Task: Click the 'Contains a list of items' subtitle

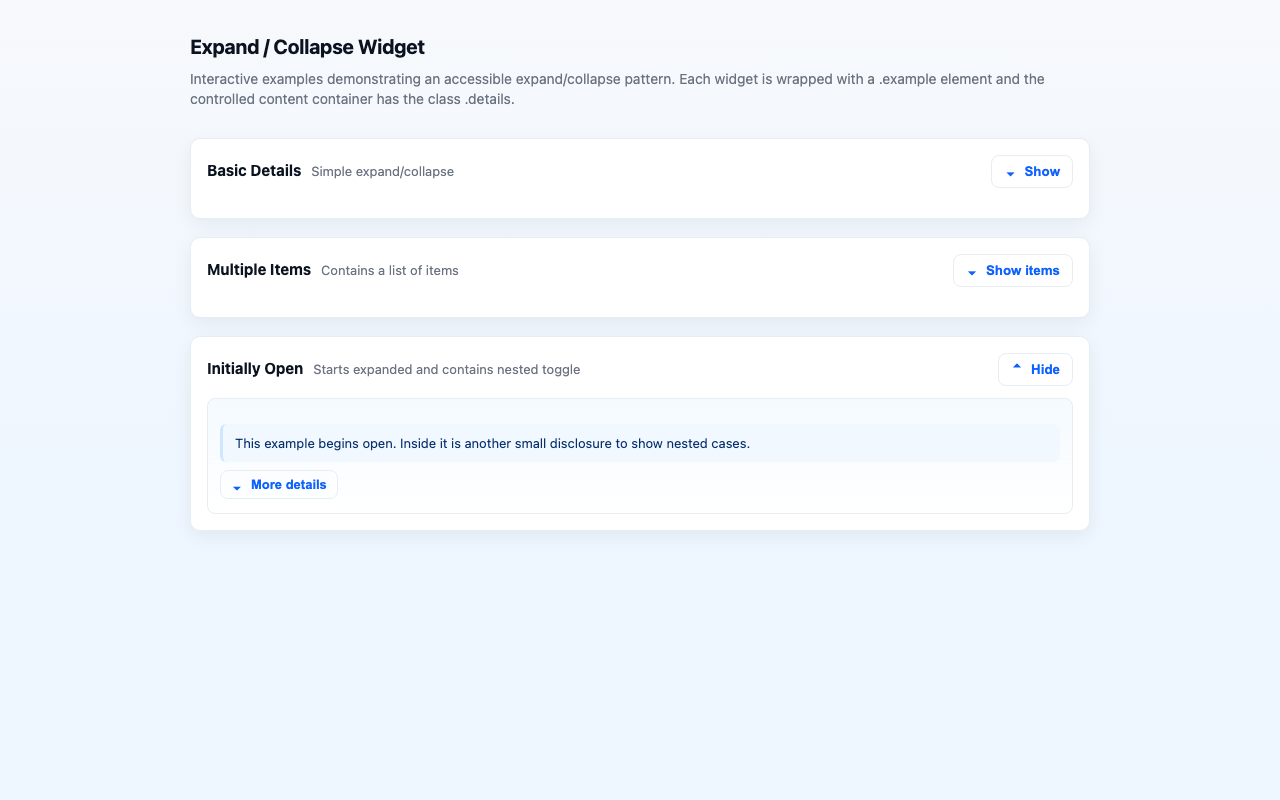Action: (x=389, y=271)
